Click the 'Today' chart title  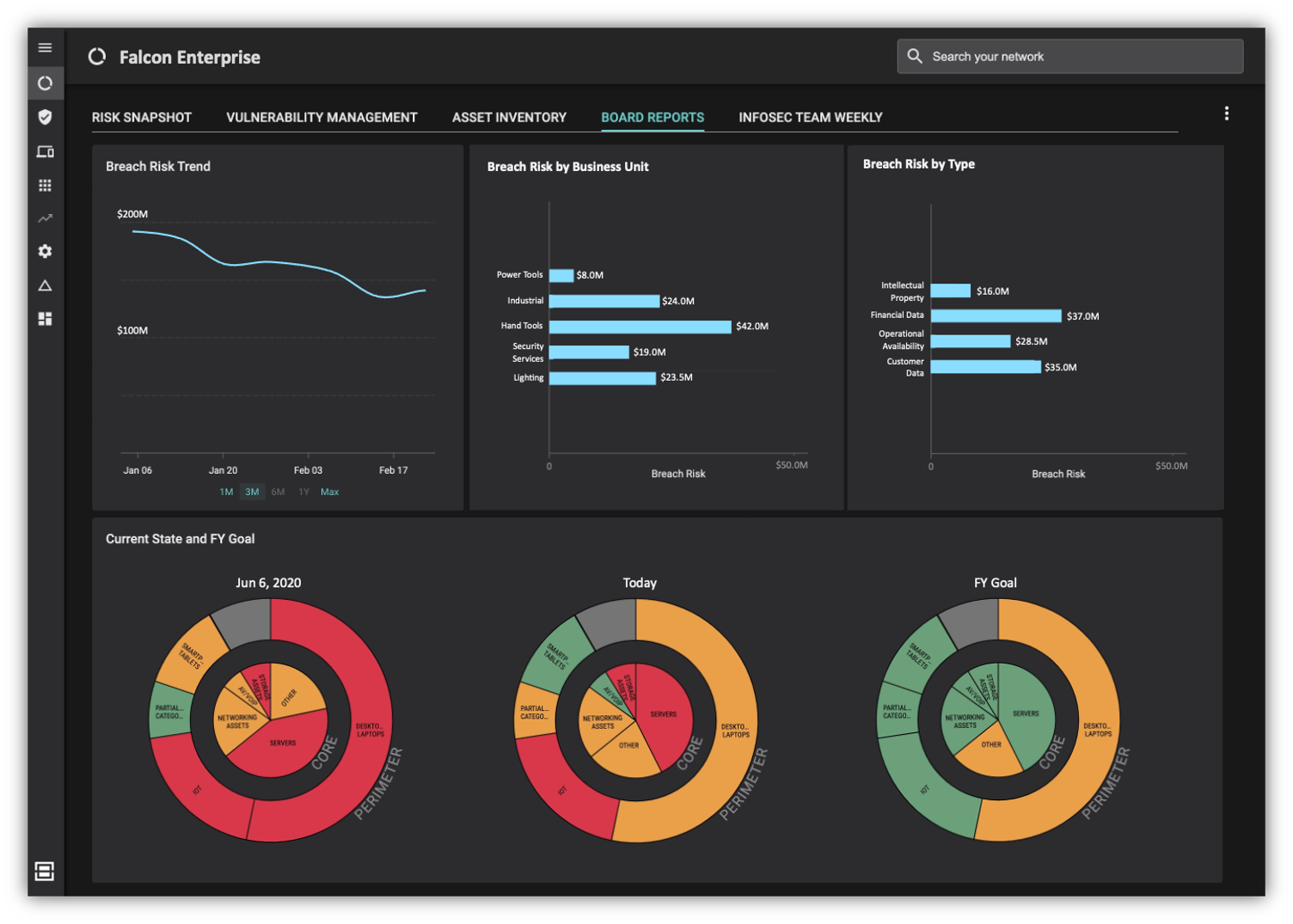[640, 583]
